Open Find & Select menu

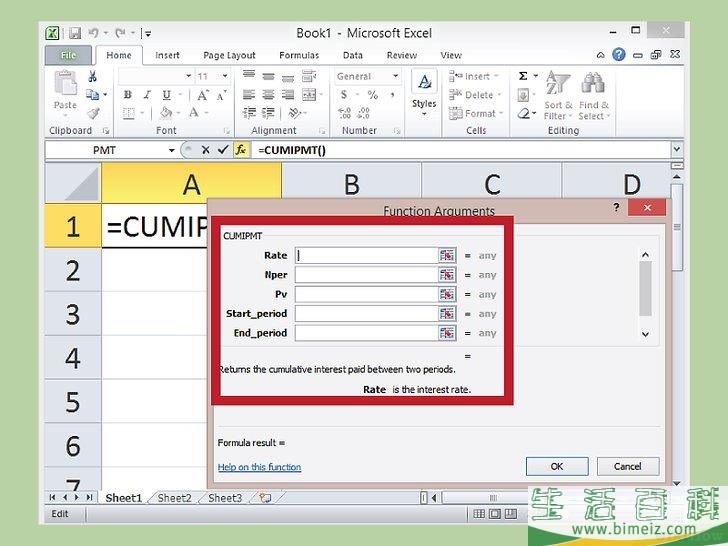pyautogui.click(x=594, y=96)
